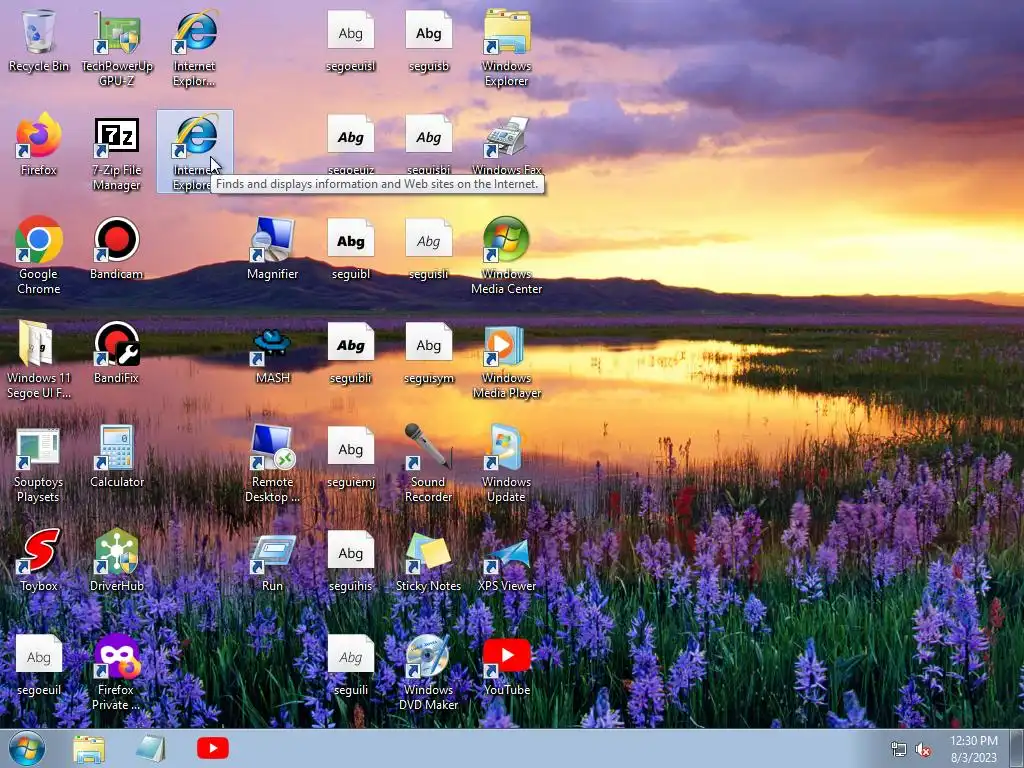Open the Sound Recorder shortcut
1024x768 pixels.
(x=428, y=463)
